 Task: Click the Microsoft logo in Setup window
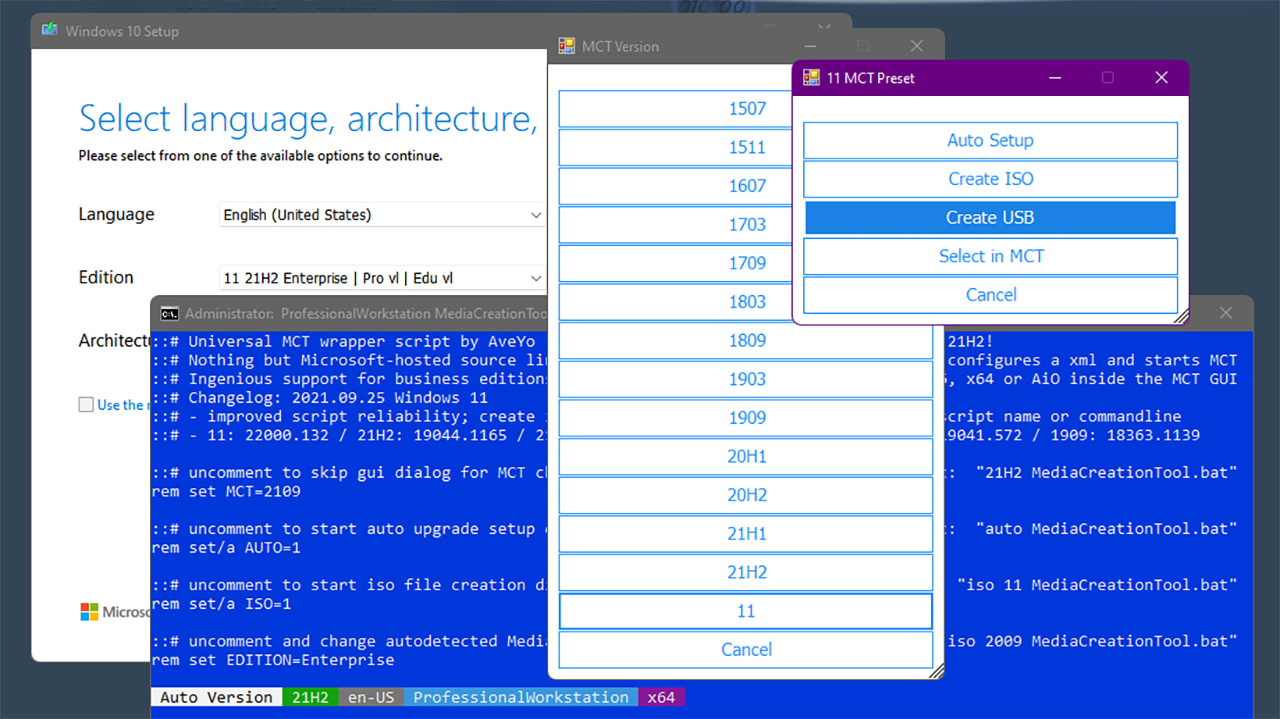click(x=89, y=611)
